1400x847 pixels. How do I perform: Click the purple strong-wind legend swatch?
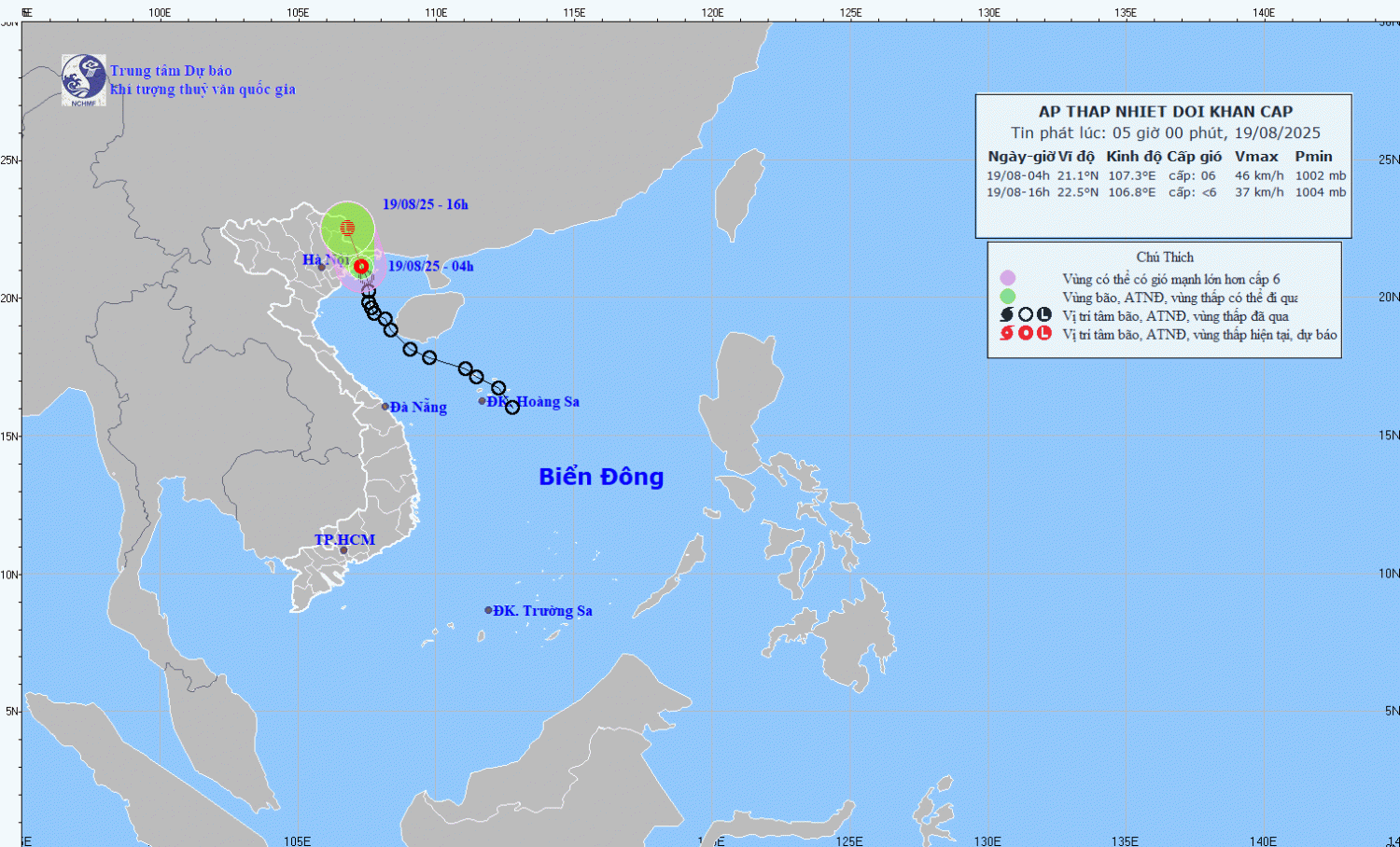(x=1007, y=278)
